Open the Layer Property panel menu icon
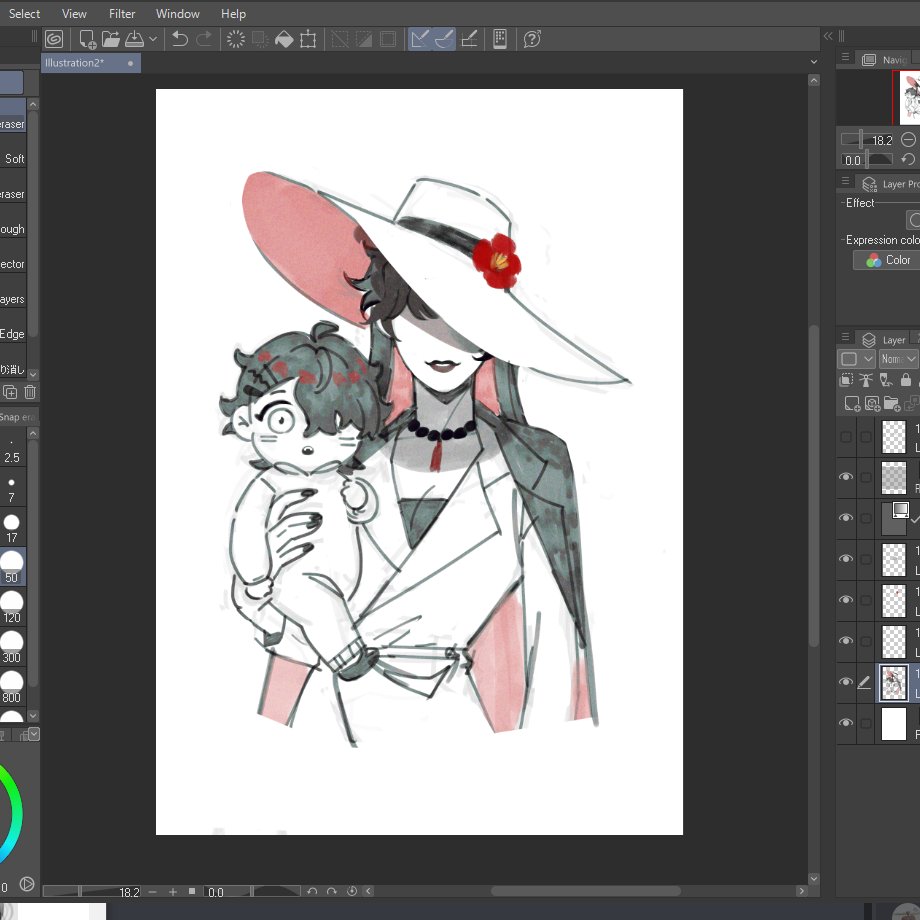Viewport: 920px width, 920px height. tap(845, 181)
